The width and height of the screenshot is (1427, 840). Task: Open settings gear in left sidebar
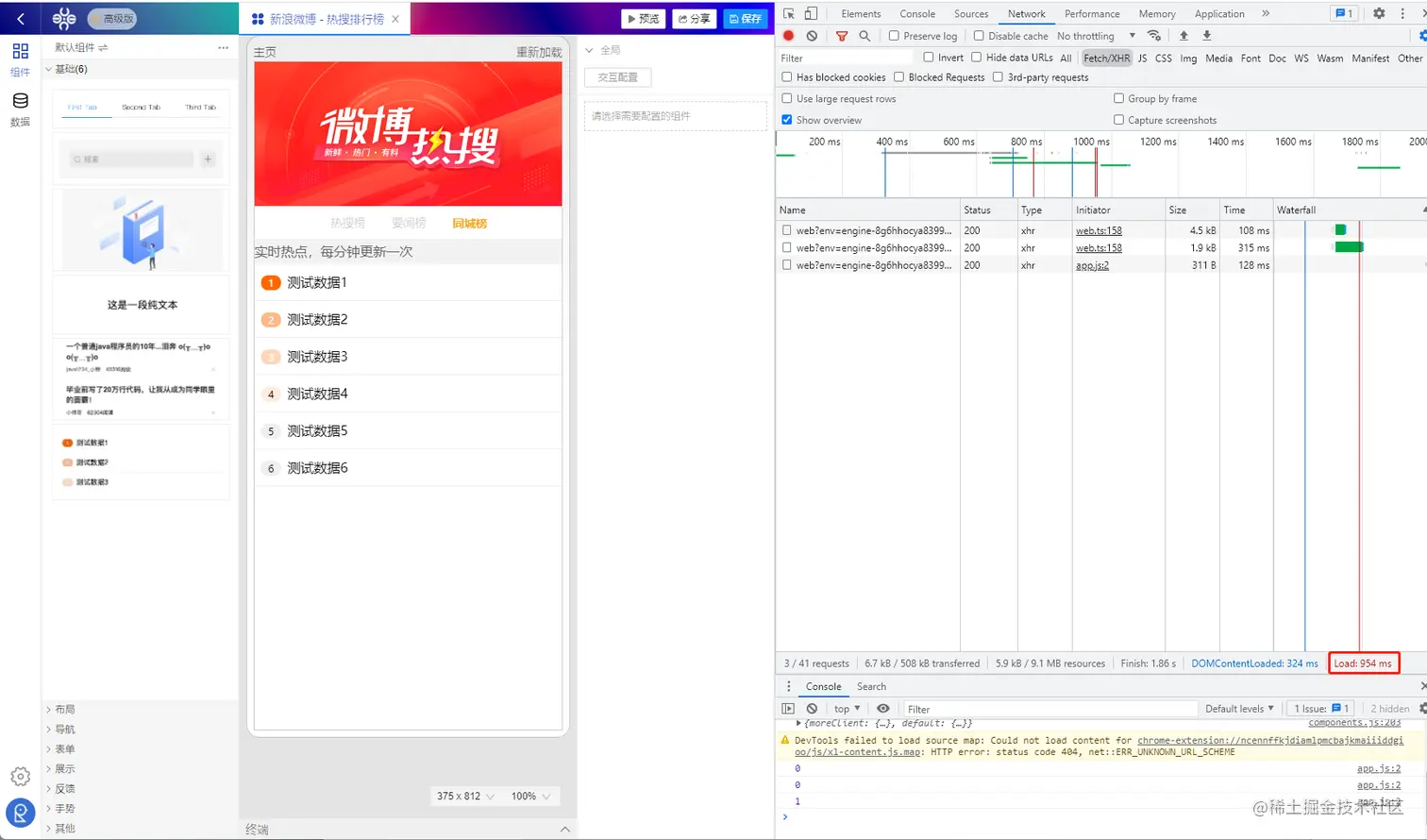[x=20, y=777]
